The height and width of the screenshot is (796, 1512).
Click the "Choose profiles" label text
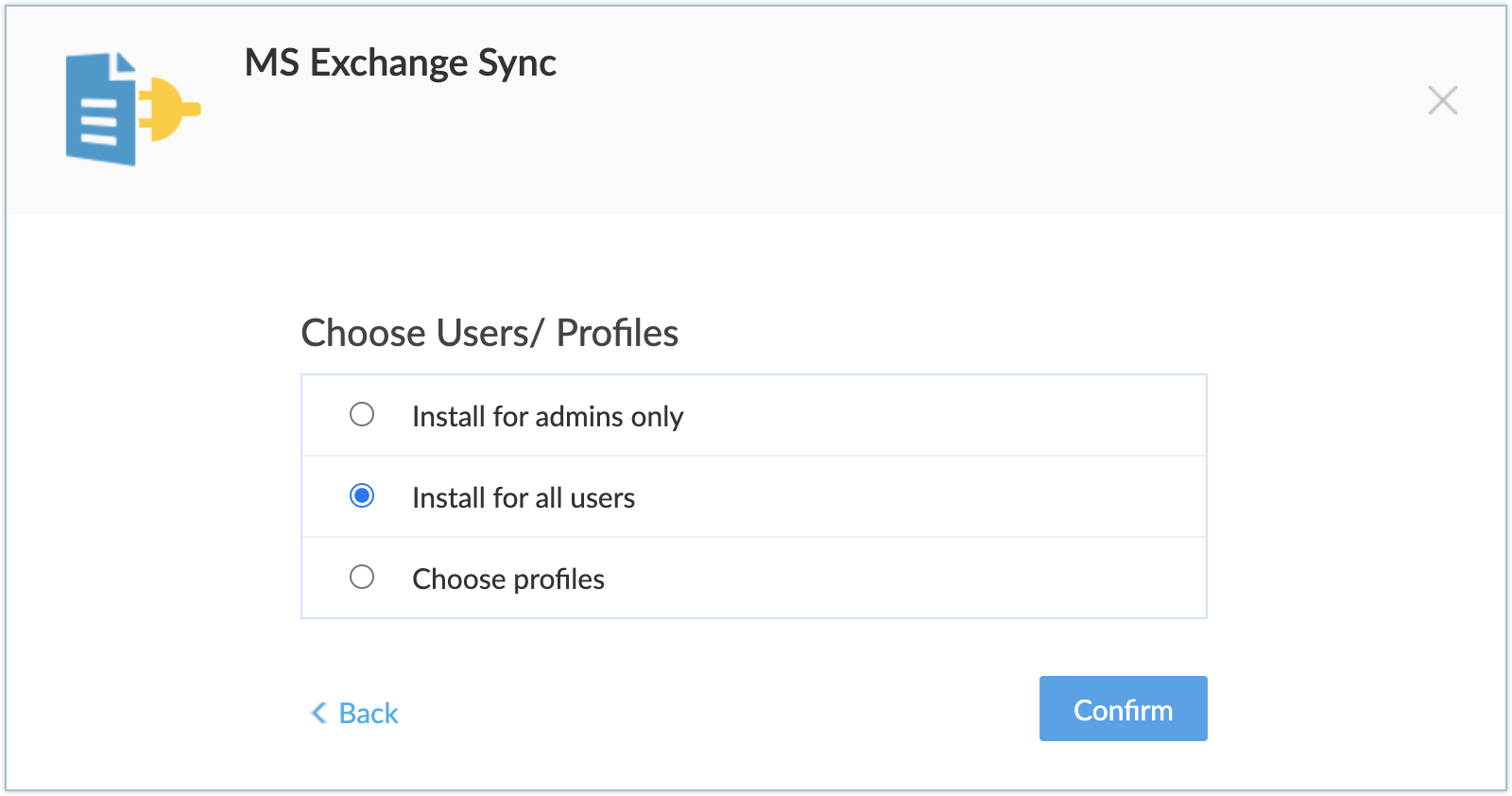pos(508,580)
